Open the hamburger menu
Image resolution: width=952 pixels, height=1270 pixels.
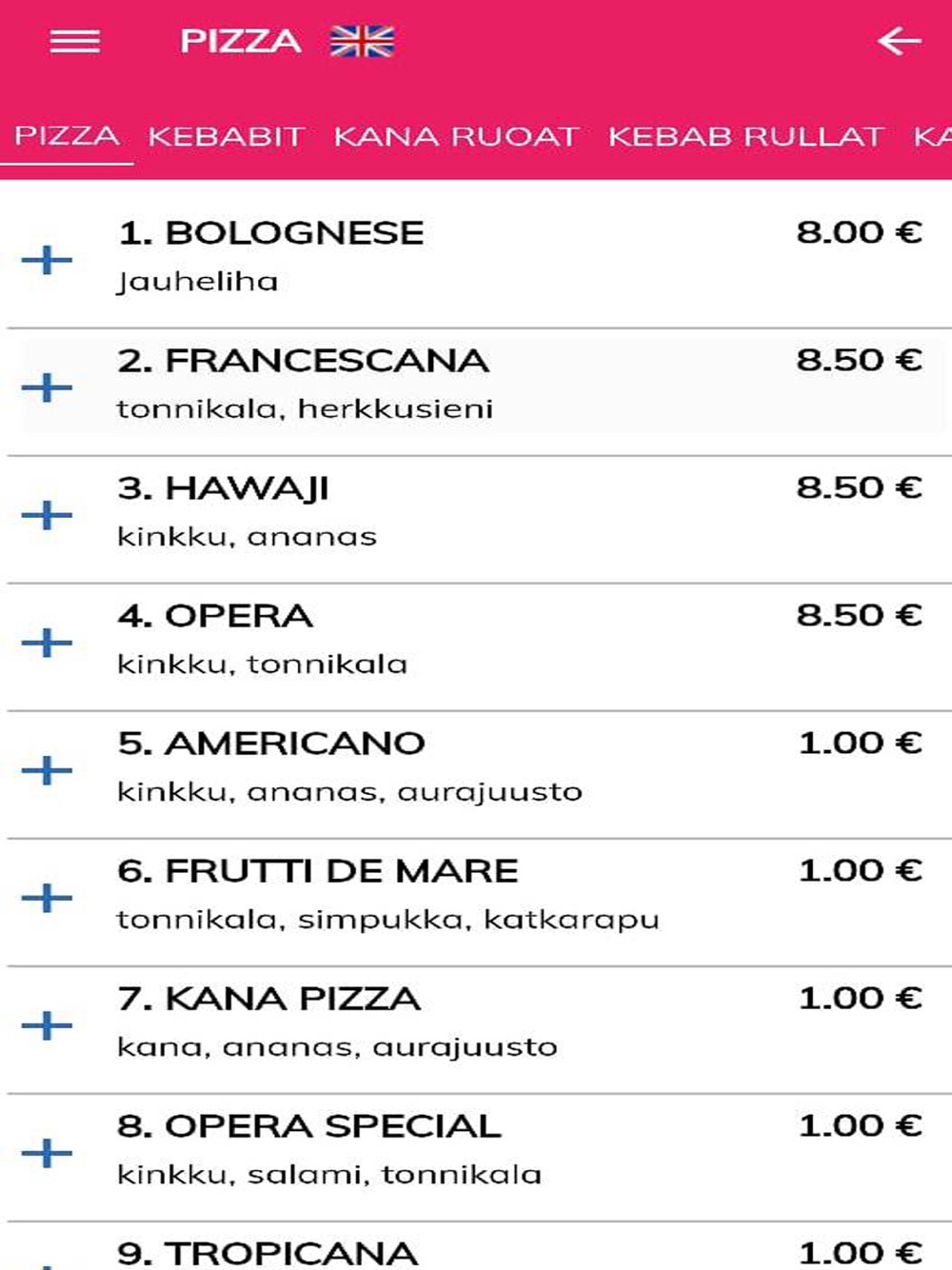(74, 42)
